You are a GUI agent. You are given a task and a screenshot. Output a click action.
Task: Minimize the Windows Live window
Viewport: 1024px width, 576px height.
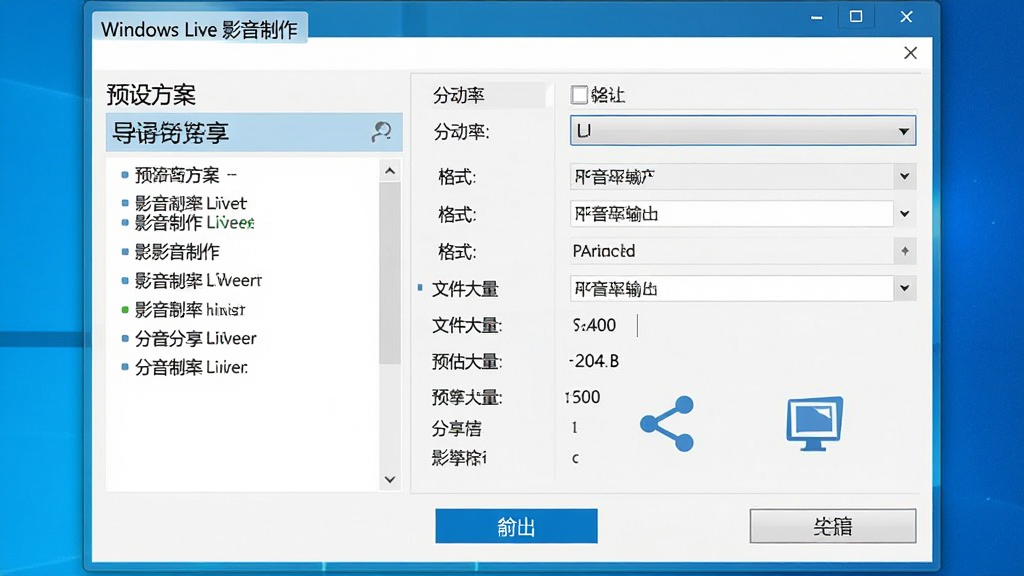[x=816, y=18]
